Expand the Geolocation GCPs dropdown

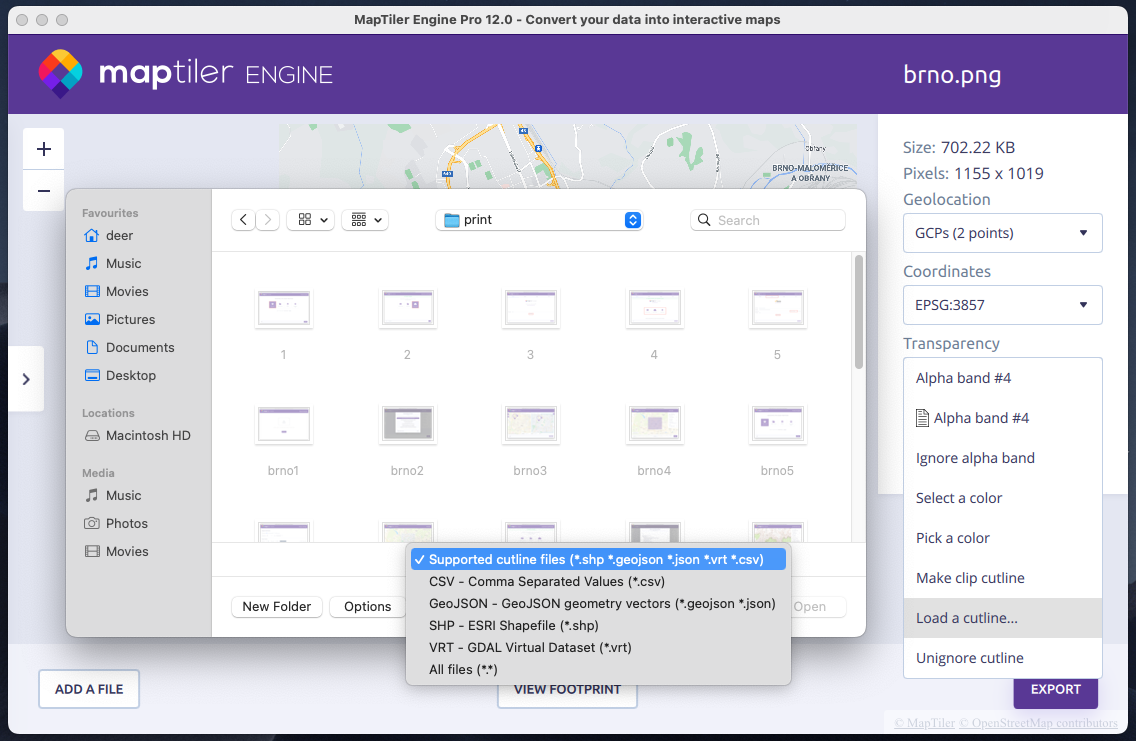click(x=1002, y=233)
